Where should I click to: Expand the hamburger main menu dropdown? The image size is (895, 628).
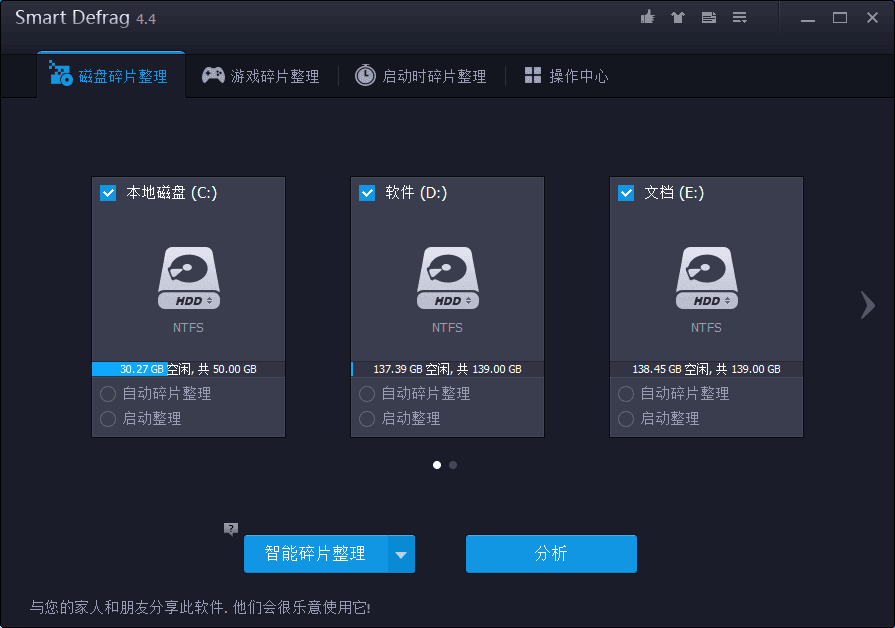[739, 17]
